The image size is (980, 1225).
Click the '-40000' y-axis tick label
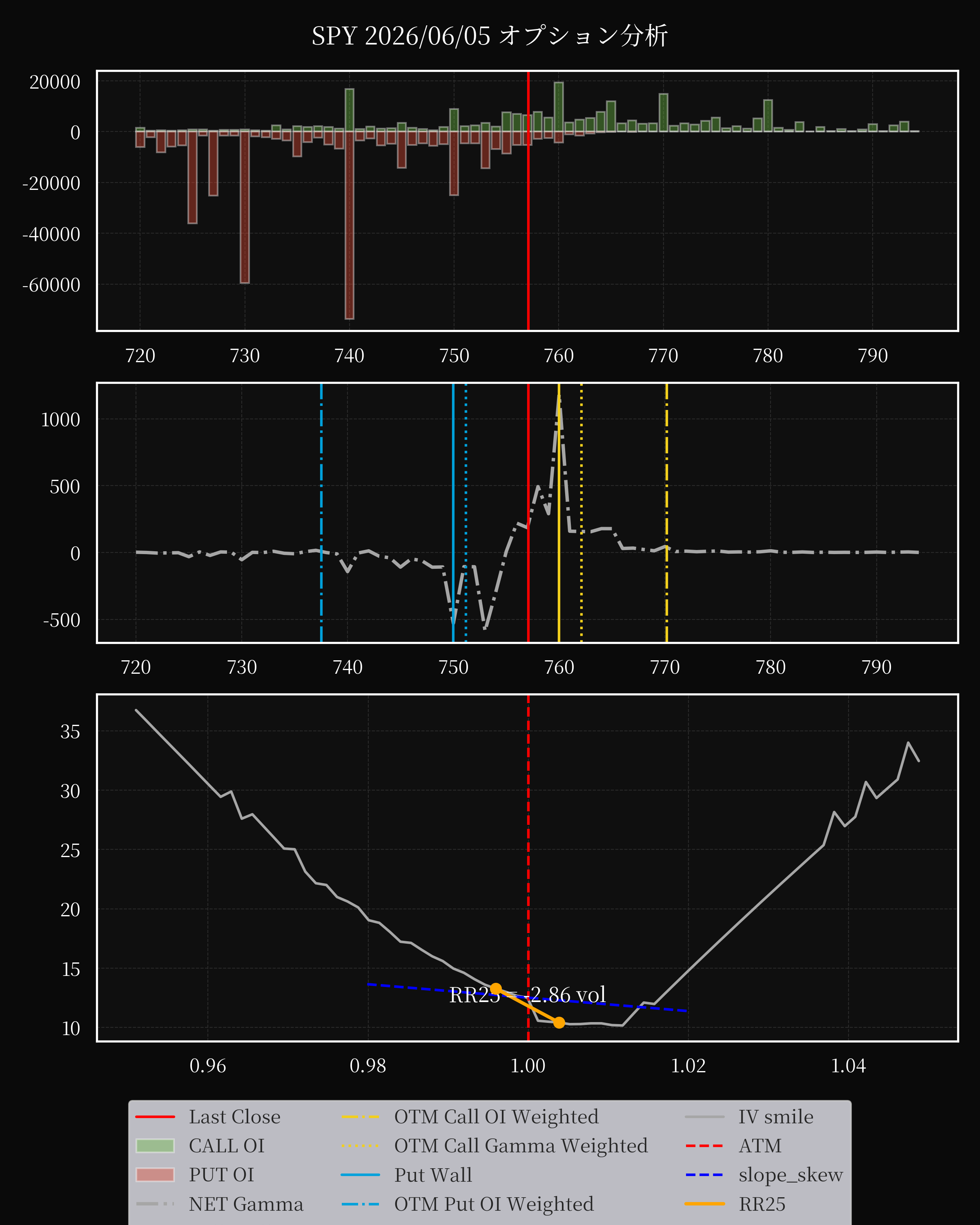pos(51,234)
